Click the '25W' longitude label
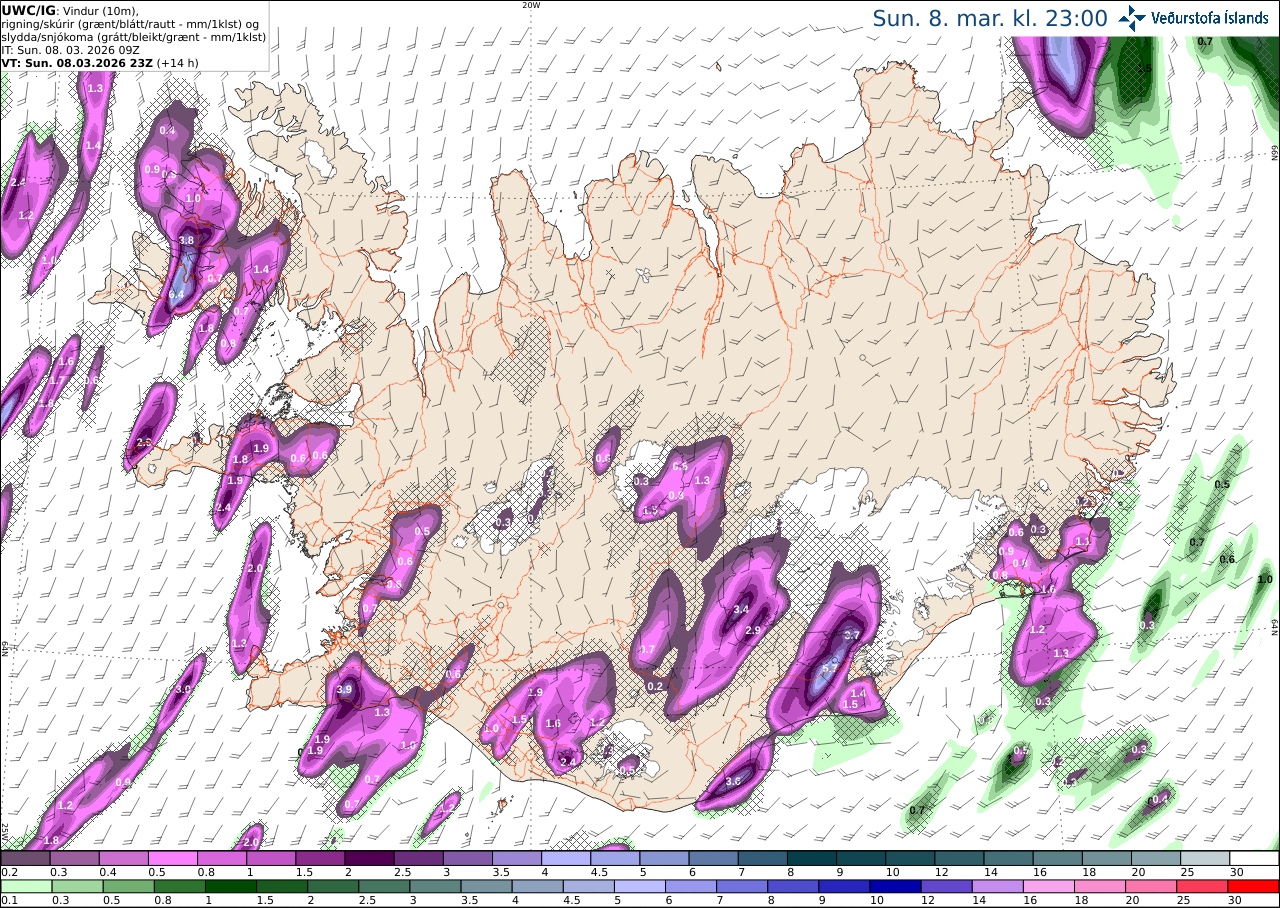Image resolution: width=1280 pixels, height=908 pixels. point(5,831)
